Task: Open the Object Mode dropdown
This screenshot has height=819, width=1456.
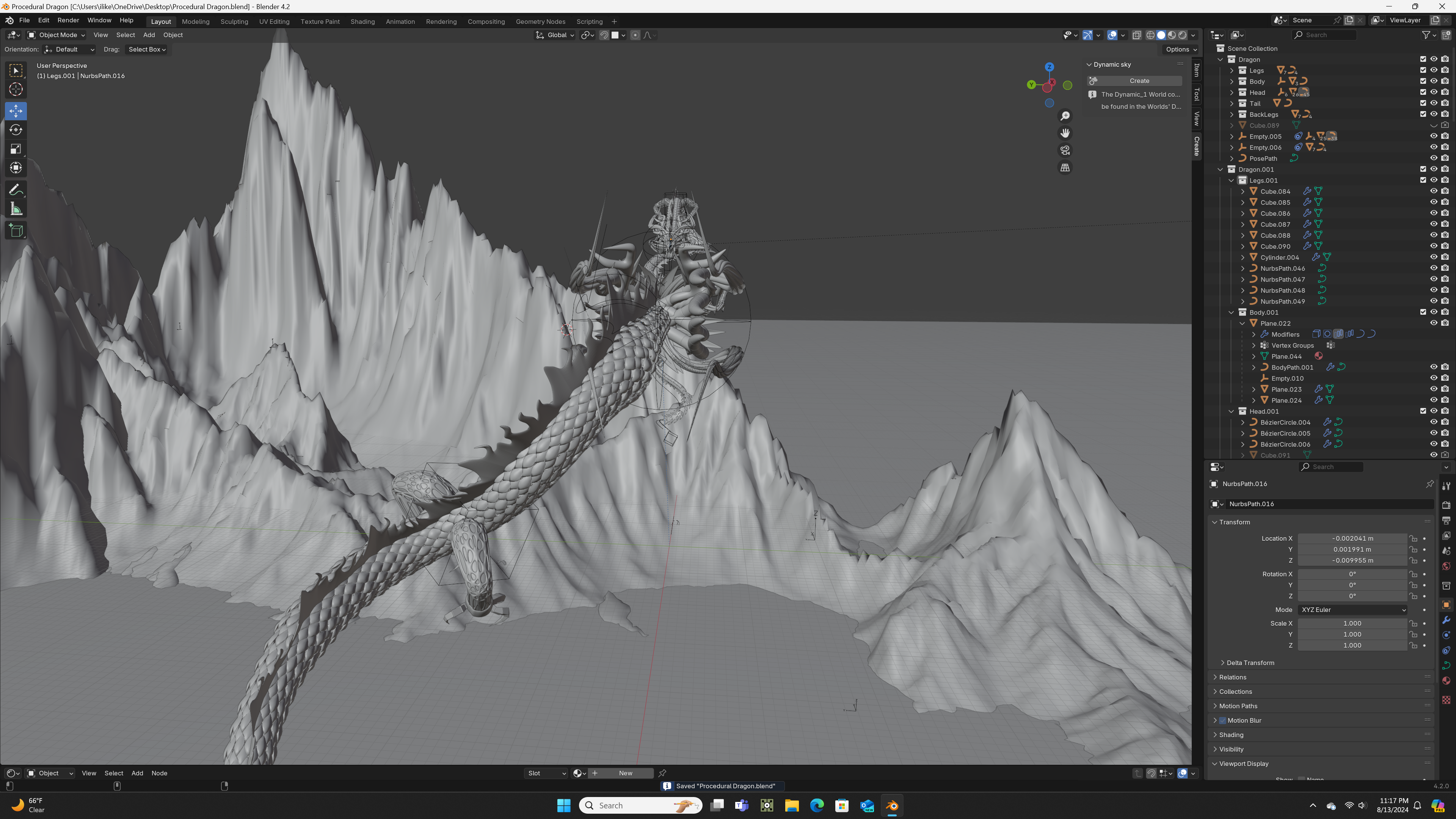Action: [56, 35]
